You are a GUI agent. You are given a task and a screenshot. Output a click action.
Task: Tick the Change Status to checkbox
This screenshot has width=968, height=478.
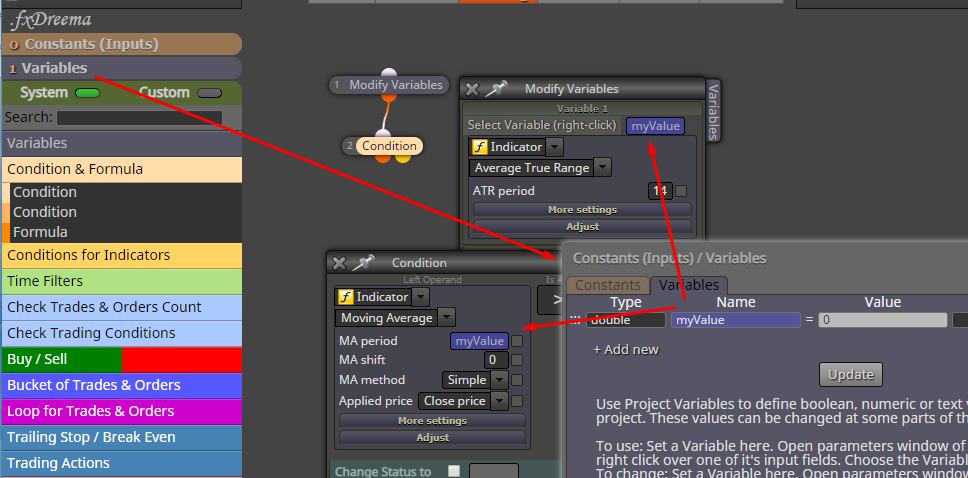pos(454,471)
